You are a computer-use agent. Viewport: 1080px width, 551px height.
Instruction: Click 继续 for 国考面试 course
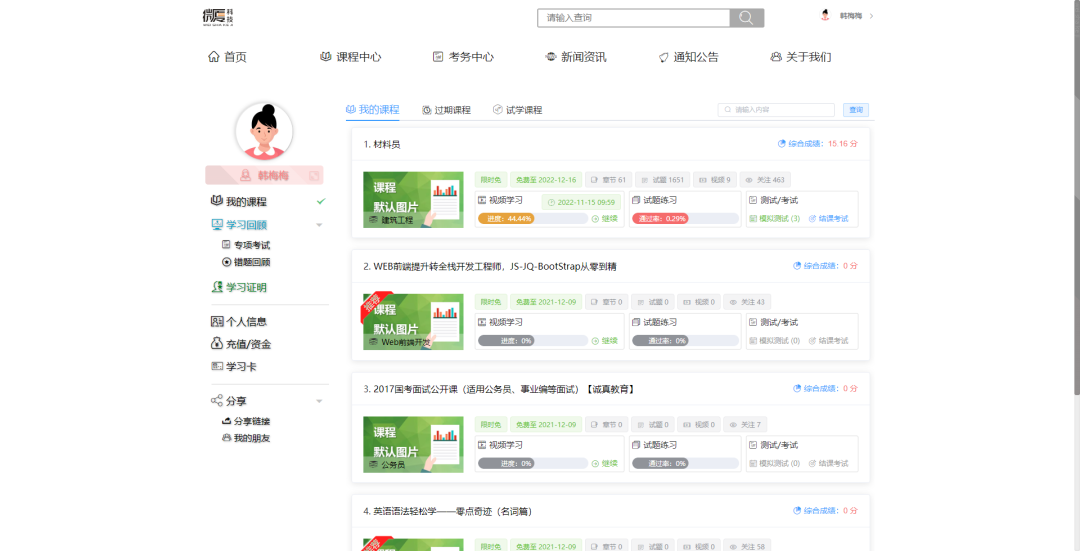point(605,464)
